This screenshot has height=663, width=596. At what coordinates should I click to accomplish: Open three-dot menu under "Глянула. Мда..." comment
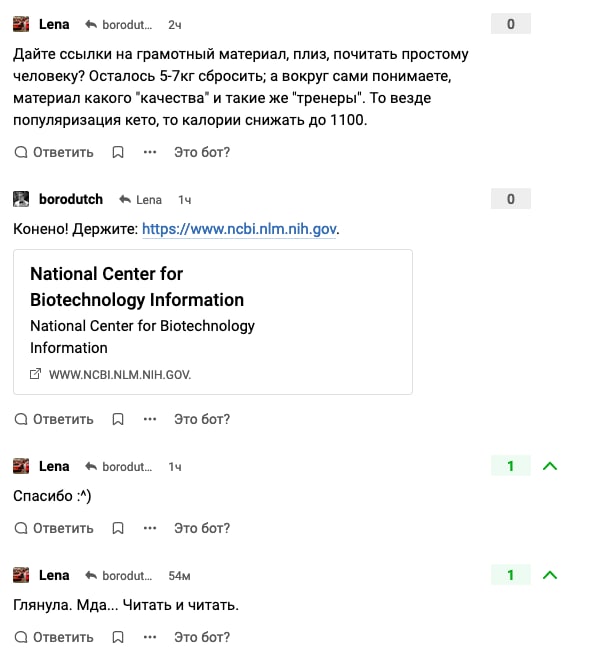[x=150, y=637]
